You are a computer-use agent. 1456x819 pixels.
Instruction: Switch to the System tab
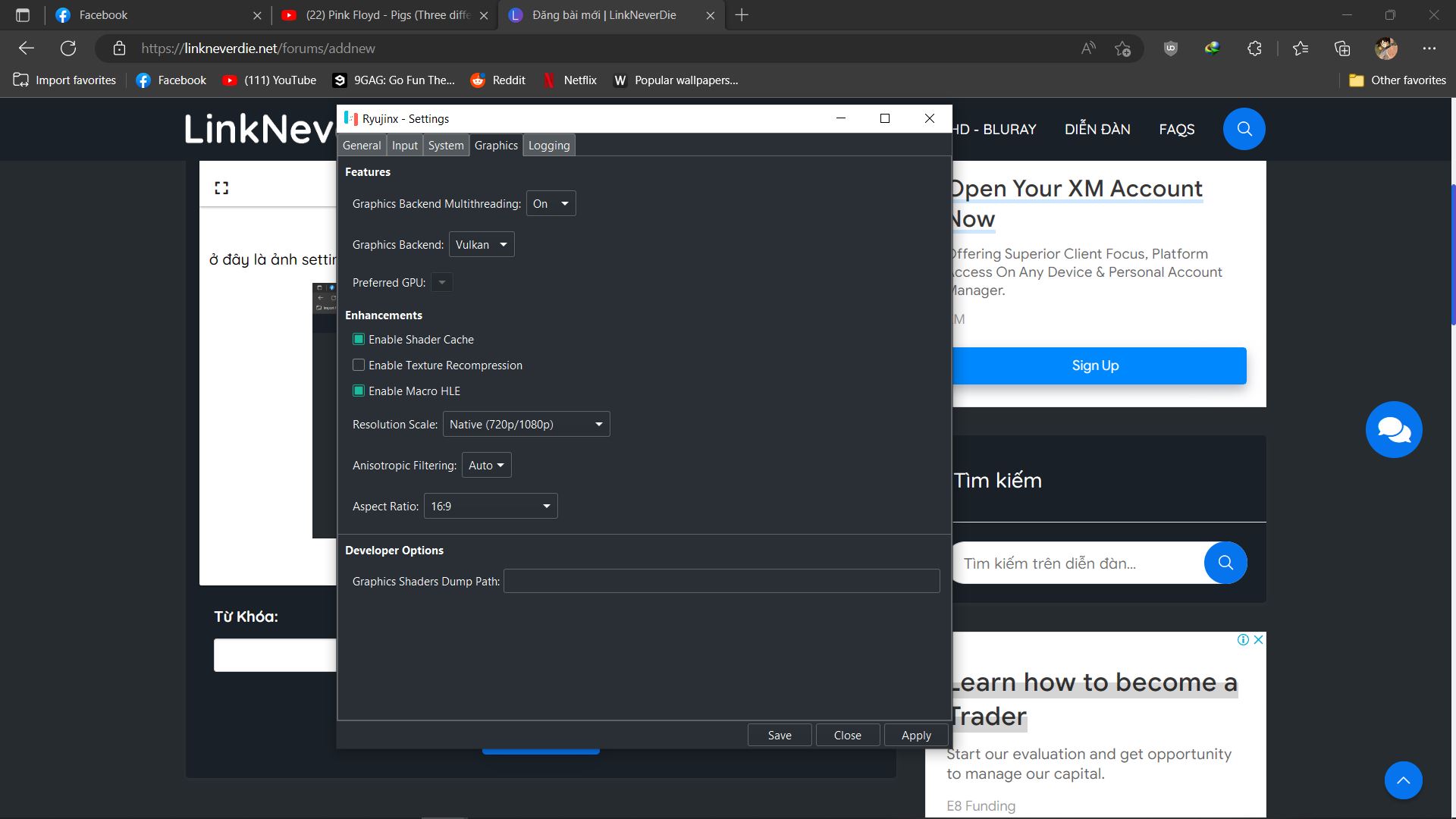coord(445,144)
